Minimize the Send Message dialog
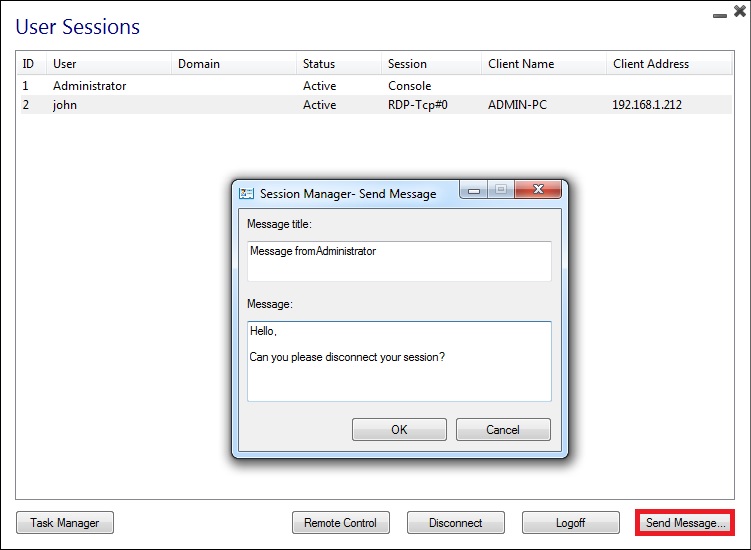 (474, 190)
